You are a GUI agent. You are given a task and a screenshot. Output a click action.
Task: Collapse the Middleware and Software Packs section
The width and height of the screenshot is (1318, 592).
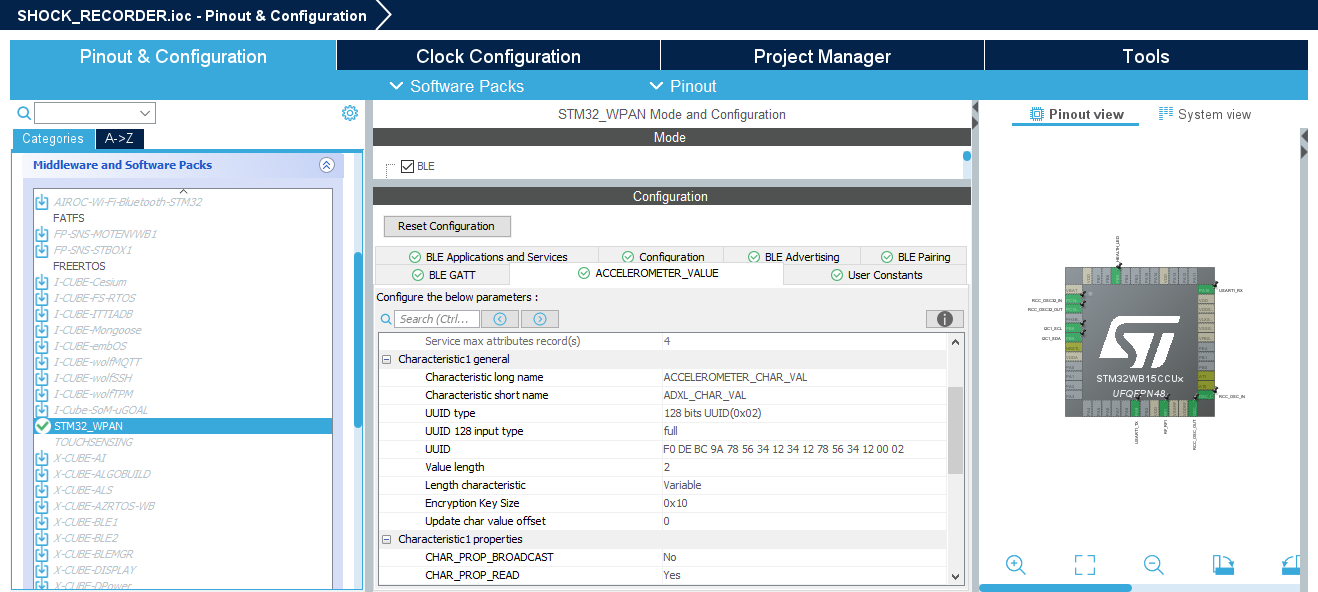[327, 165]
